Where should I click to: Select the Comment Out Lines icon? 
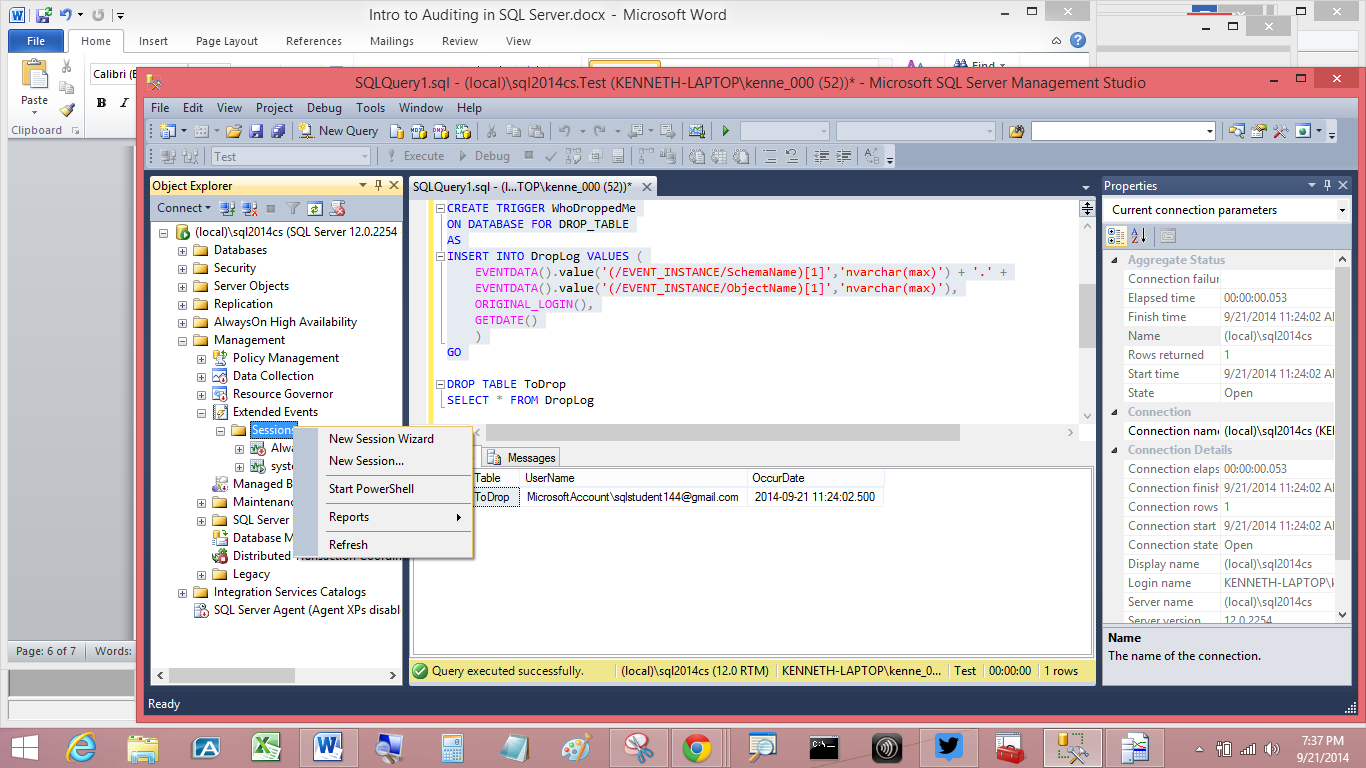[770, 155]
